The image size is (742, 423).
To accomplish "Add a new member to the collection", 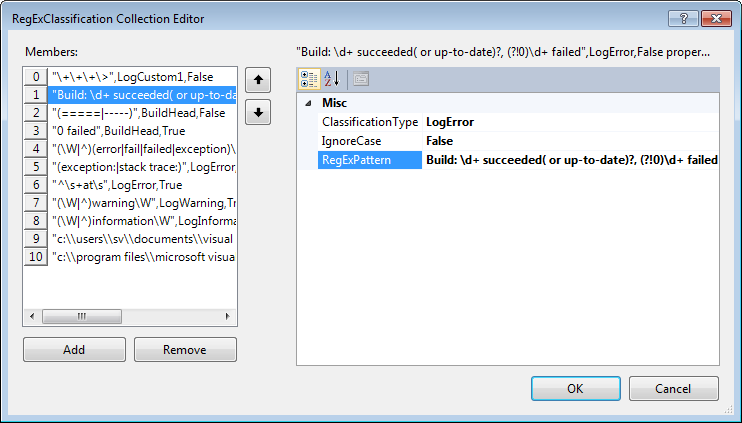I will pyautogui.click(x=74, y=350).
